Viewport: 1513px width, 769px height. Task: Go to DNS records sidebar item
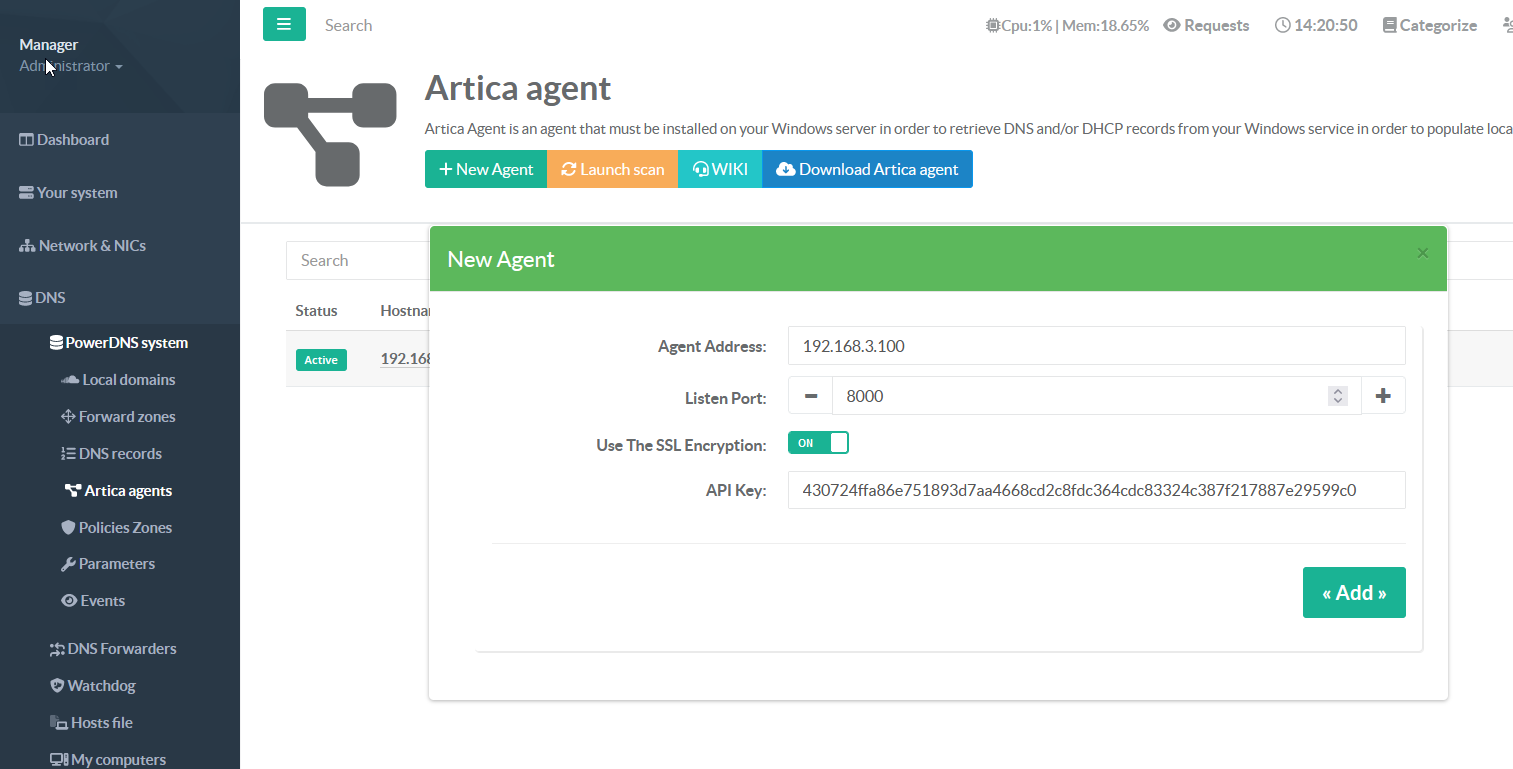pyautogui.click(x=120, y=454)
